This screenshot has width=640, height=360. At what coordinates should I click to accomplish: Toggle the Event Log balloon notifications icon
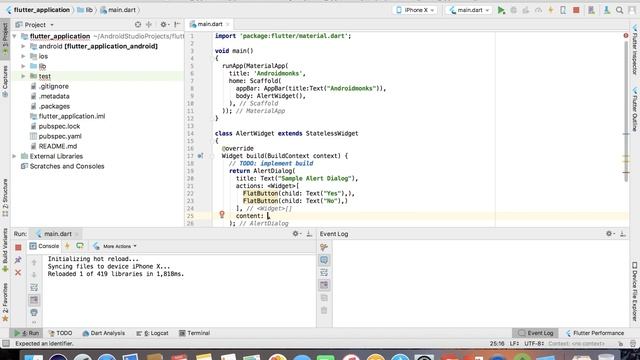[324, 260]
